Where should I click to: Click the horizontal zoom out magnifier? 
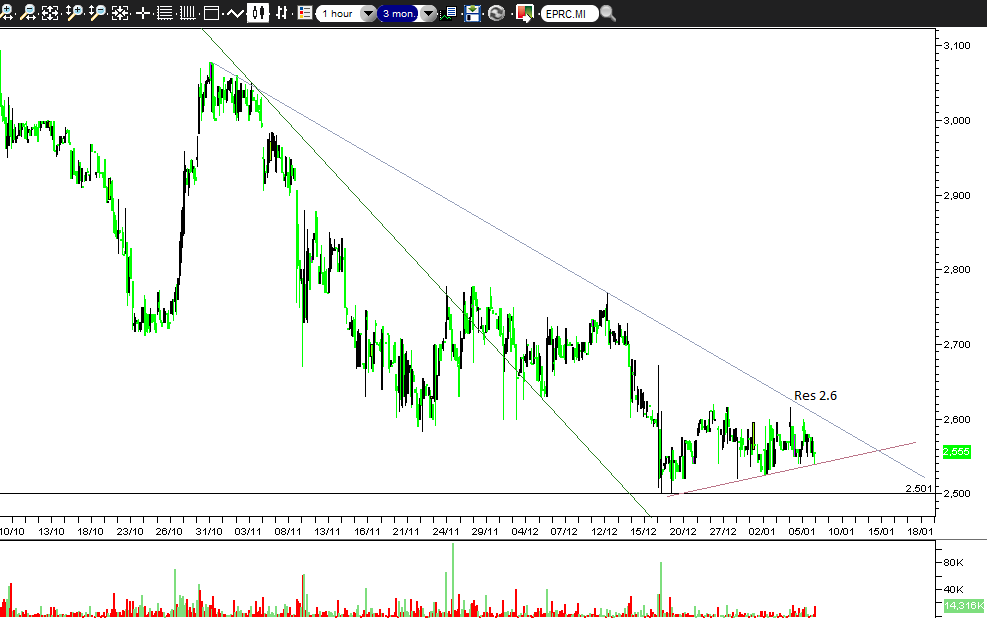click(x=28, y=13)
